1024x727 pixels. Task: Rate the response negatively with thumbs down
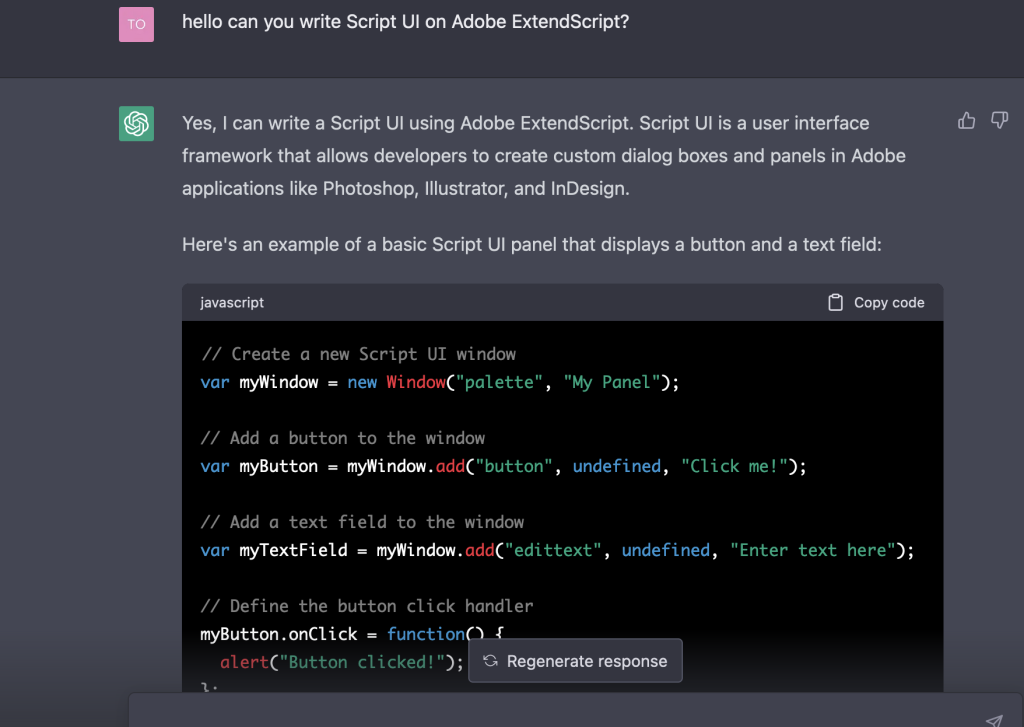(999, 120)
